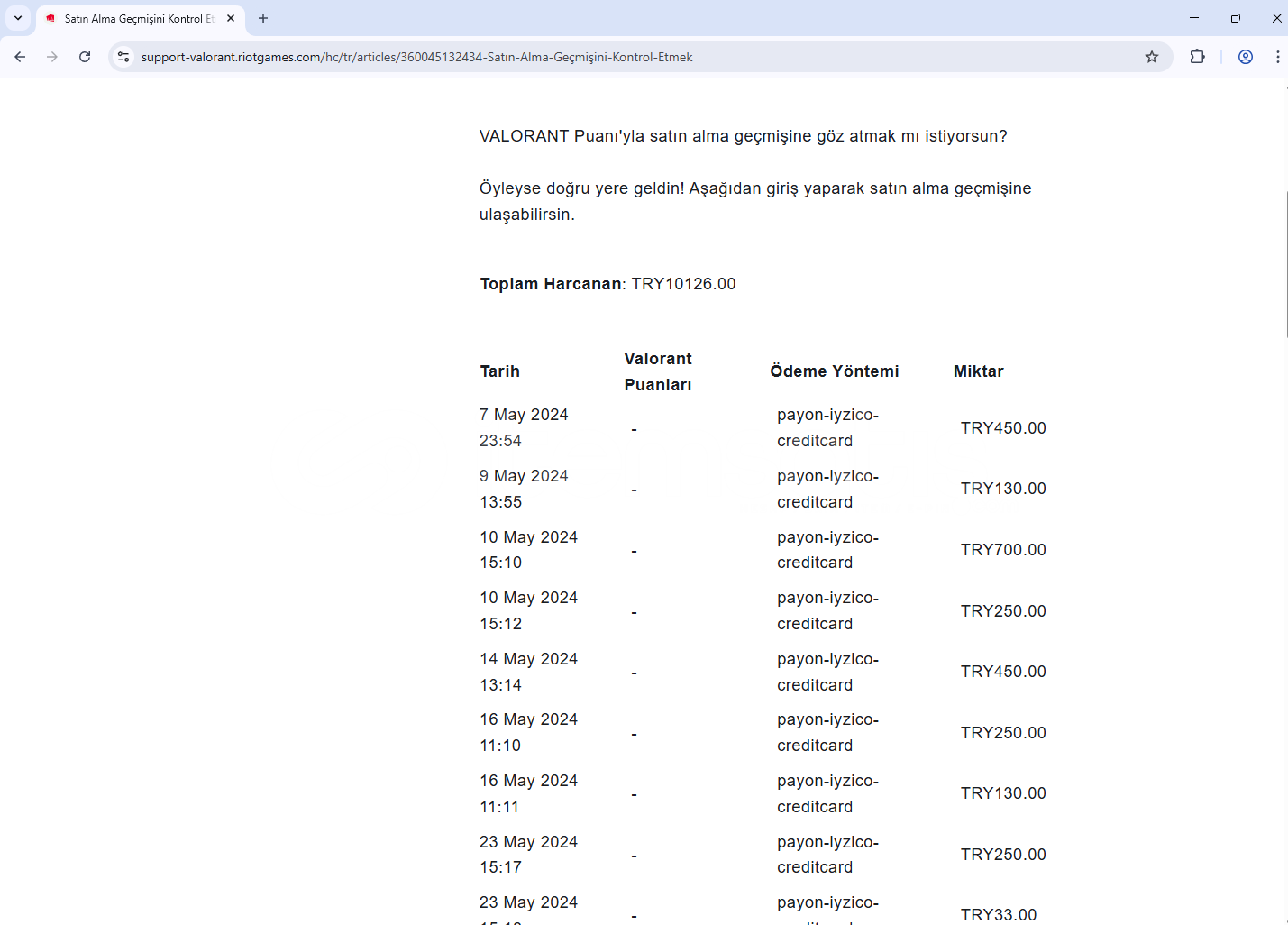1288x925 pixels.
Task: Click TRY450.00 in the 7 May row
Action: (x=1003, y=428)
